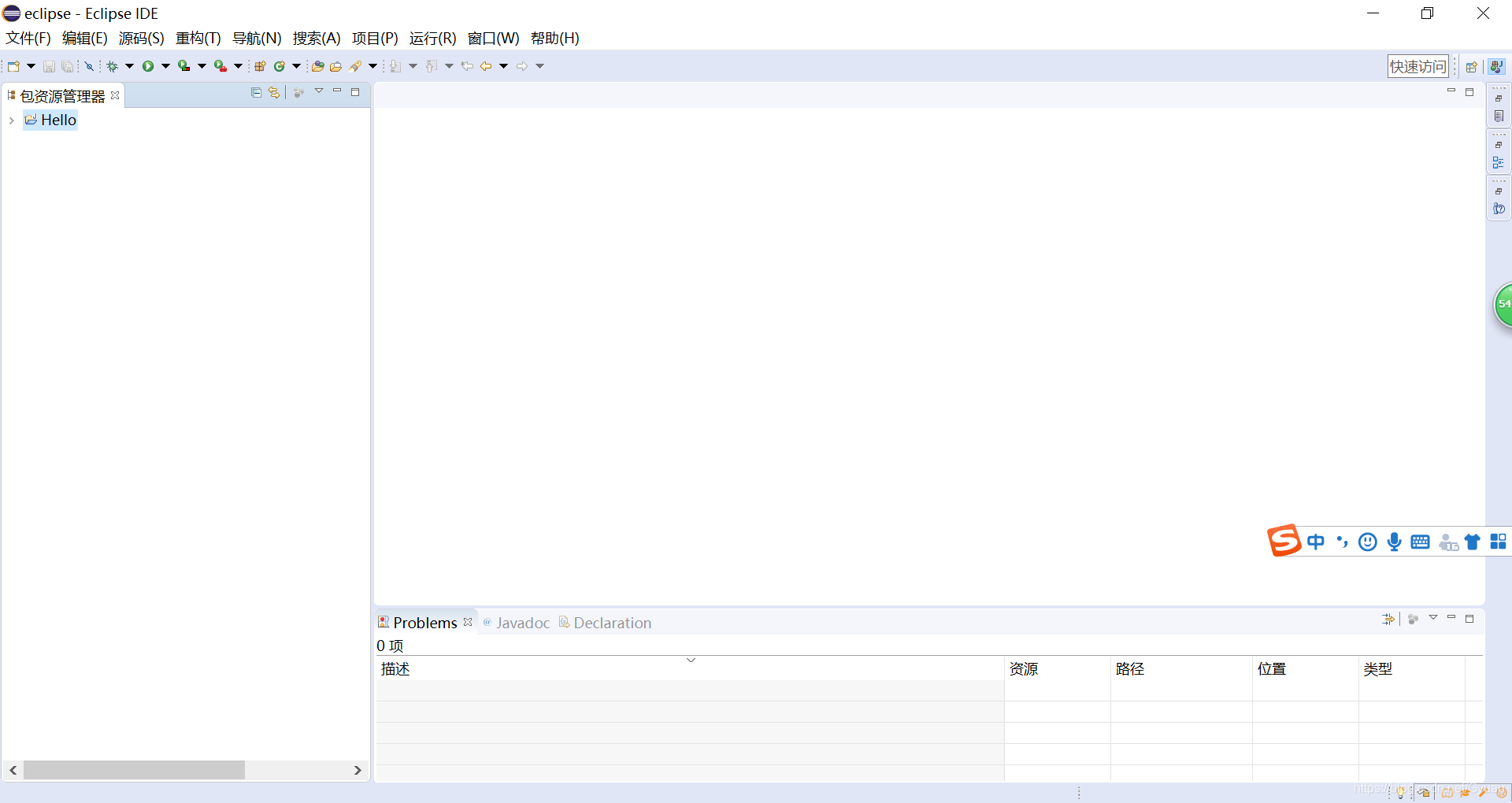Open the 源码(S) menu
1512x803 pixels.
pyautogui.click(x=141, y=38)
